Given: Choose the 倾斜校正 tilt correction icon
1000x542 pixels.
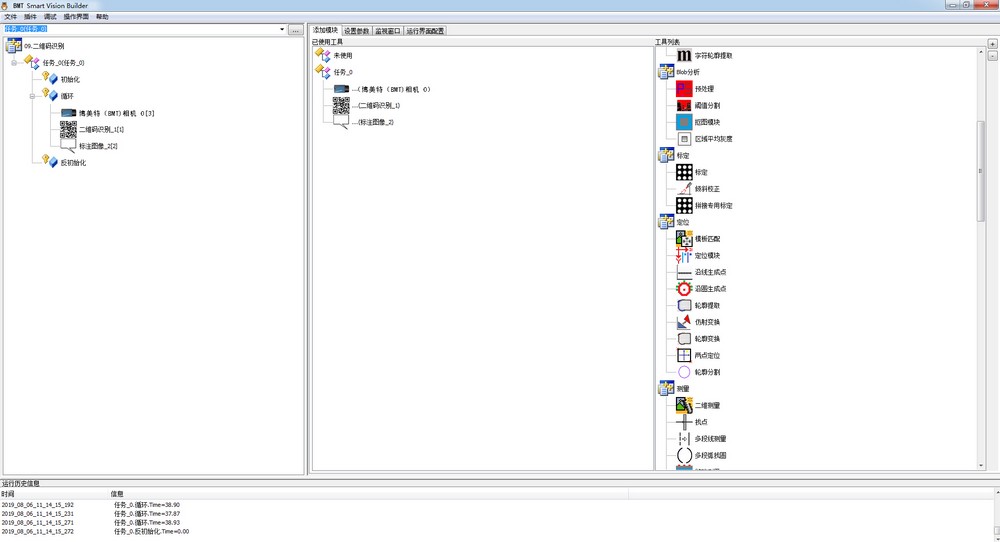Looking at the screenshot, I should point(684,189).
